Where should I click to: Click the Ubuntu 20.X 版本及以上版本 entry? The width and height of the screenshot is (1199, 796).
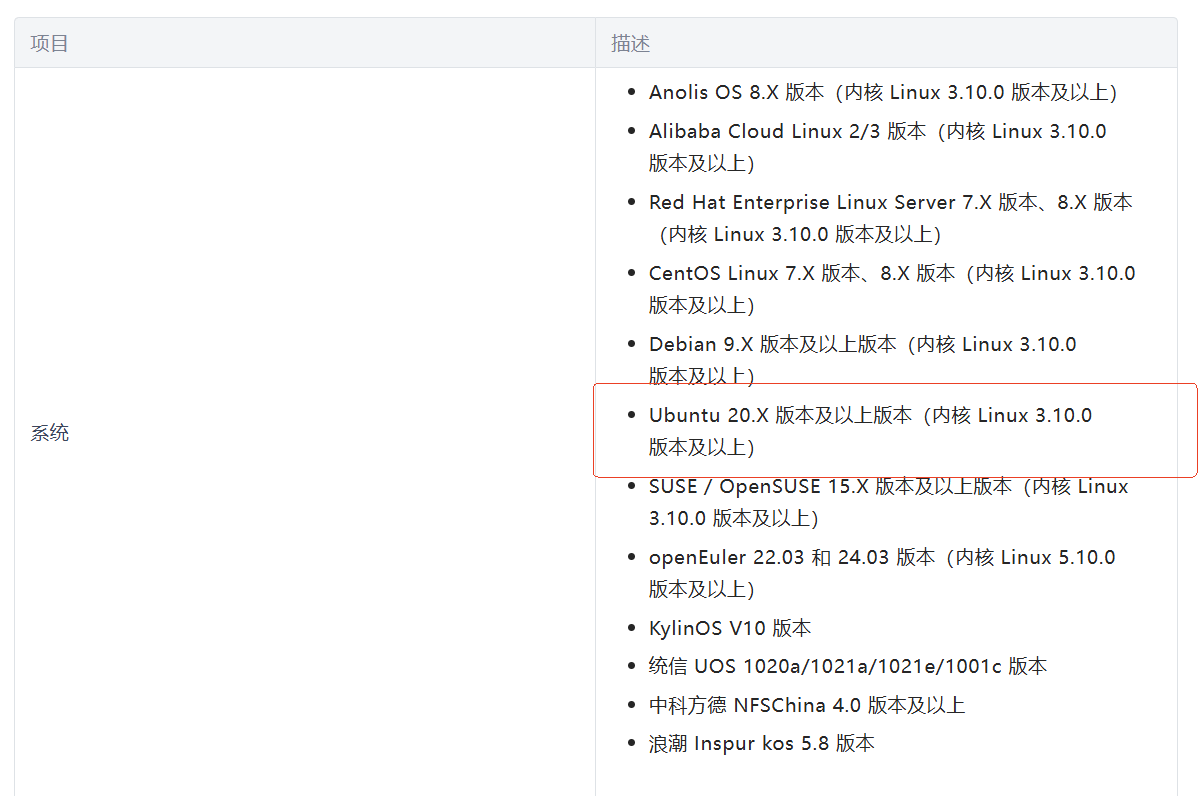point(870,431)
